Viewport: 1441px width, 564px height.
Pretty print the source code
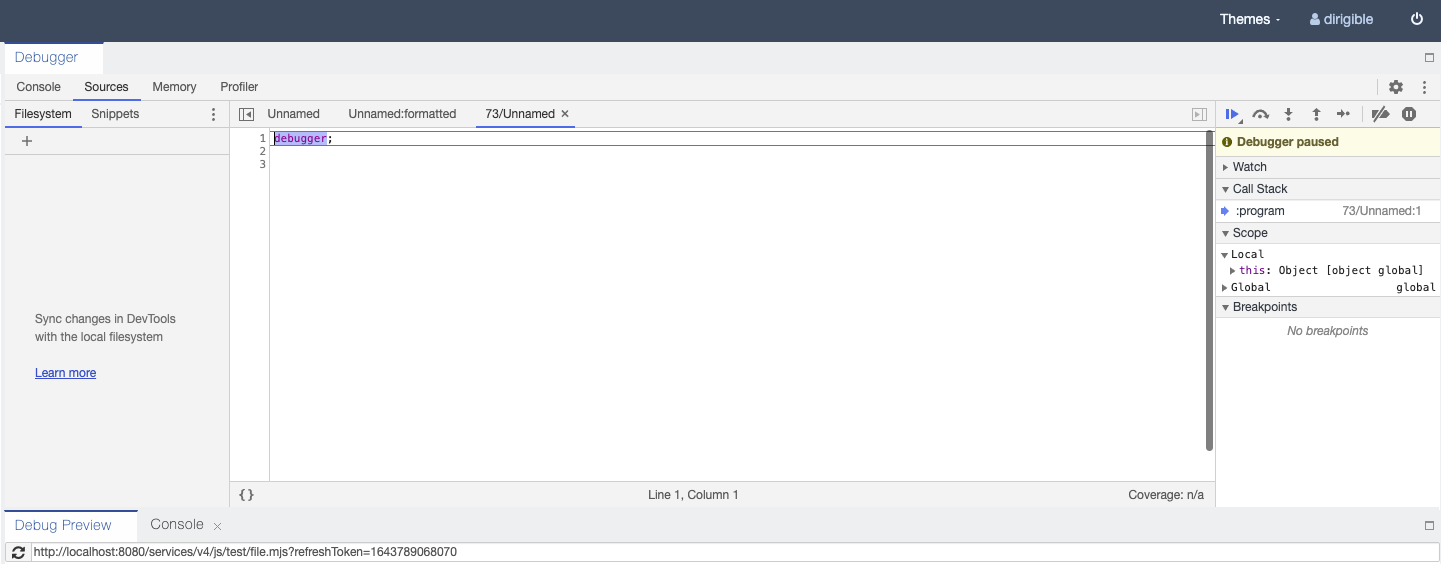pyautogui.click(x=247, y=495)
